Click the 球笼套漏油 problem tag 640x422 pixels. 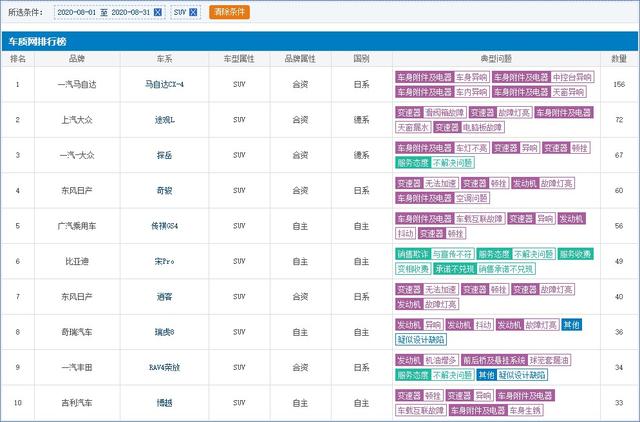point(549,360)
